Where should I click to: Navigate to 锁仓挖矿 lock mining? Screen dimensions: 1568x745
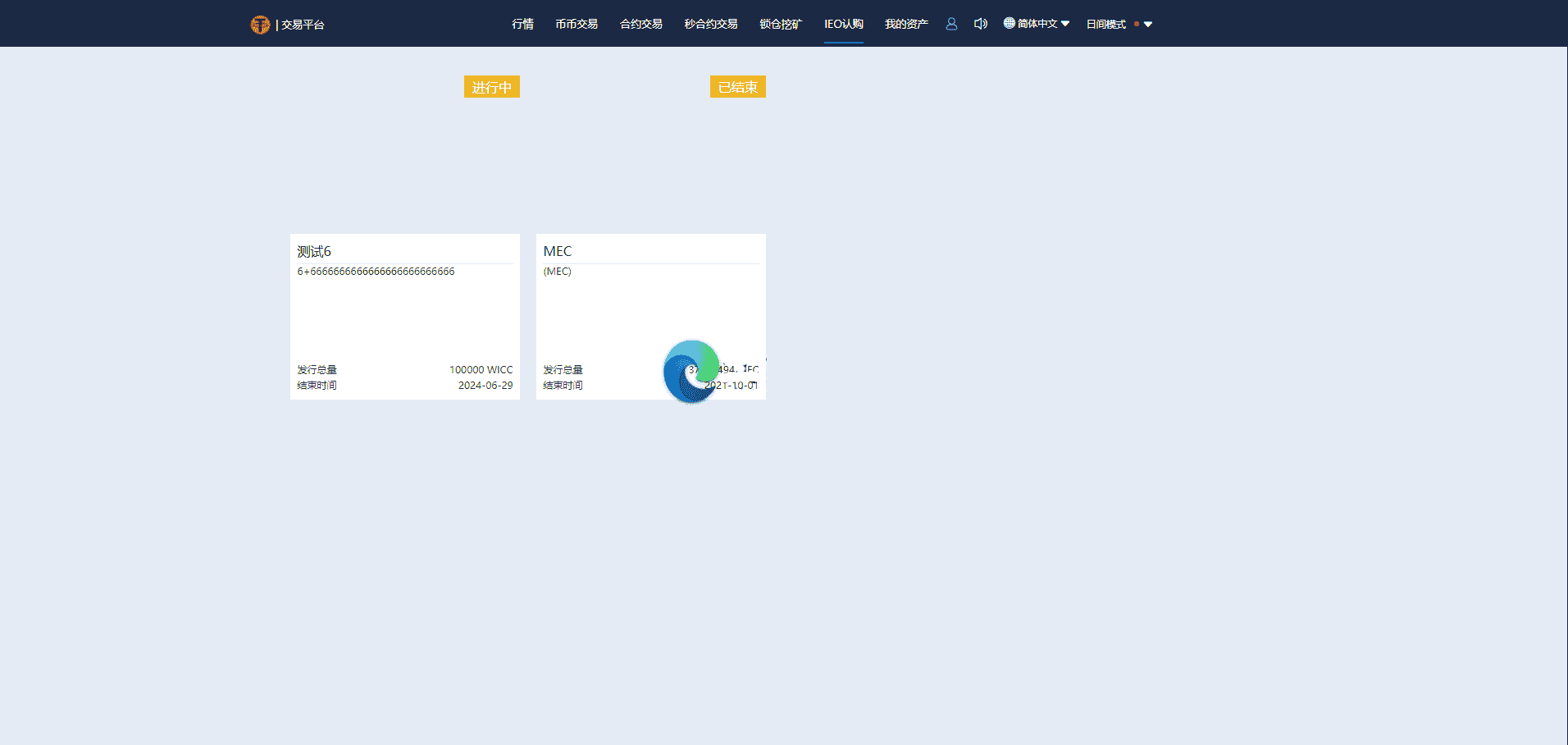(x=781, y=24)
